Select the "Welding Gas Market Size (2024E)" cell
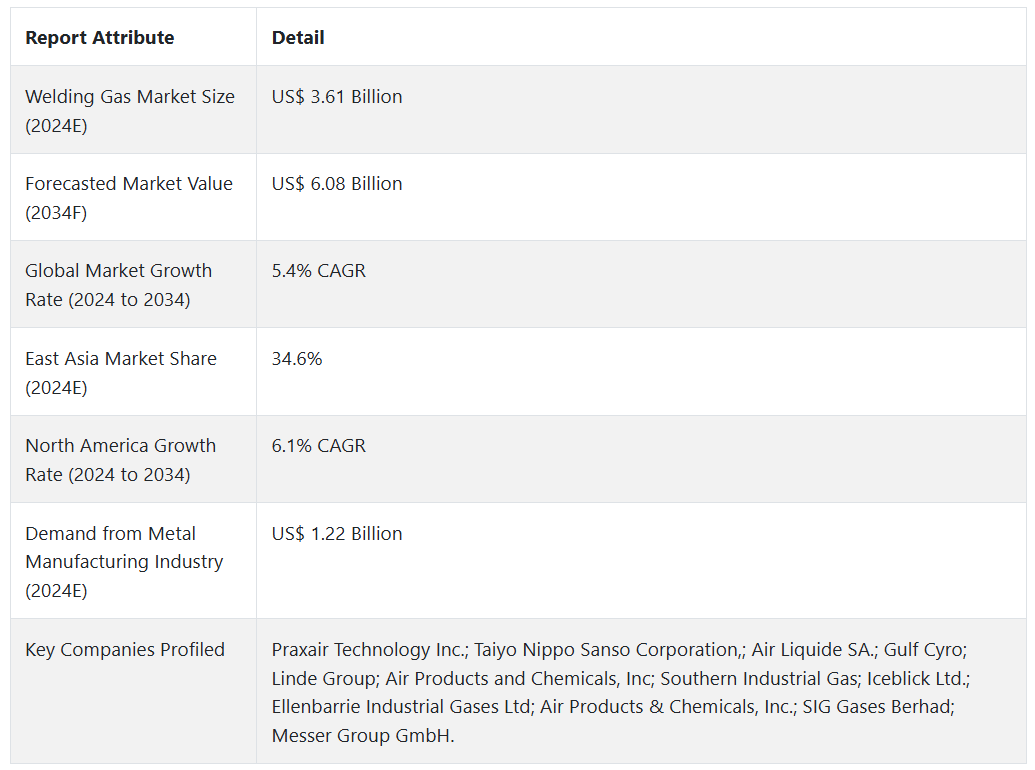1035x770 pixels. (x=130, y=111)
